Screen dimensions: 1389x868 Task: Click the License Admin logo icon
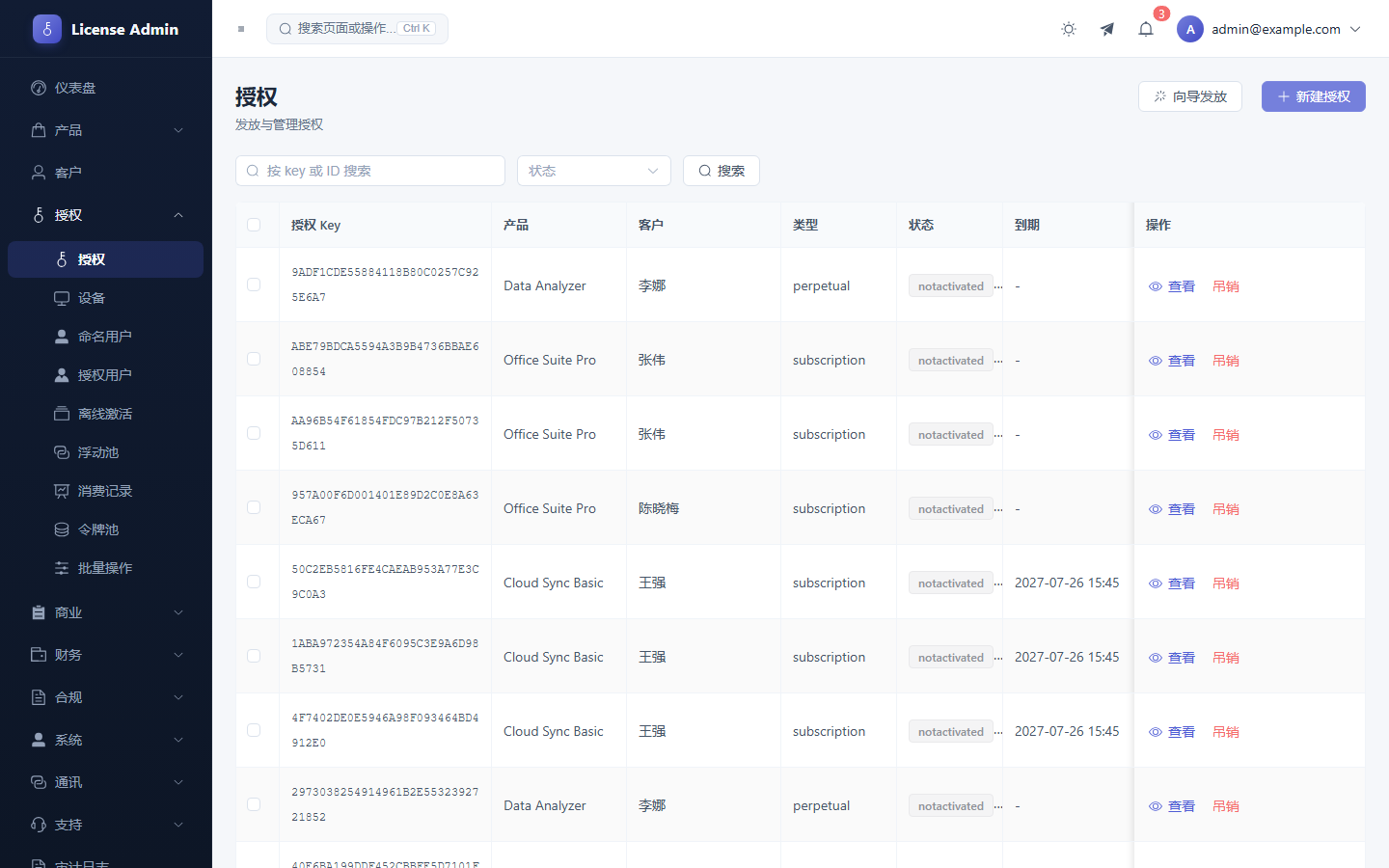pos(47,29)
